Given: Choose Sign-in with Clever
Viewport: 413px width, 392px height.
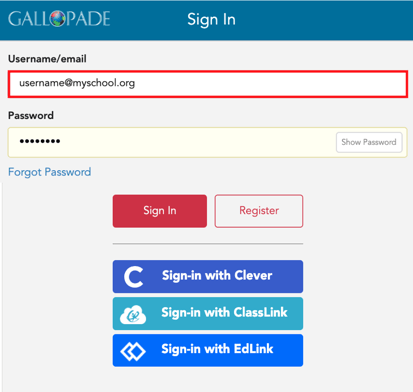Looking at the screenshot, I should tap(208, 277).
